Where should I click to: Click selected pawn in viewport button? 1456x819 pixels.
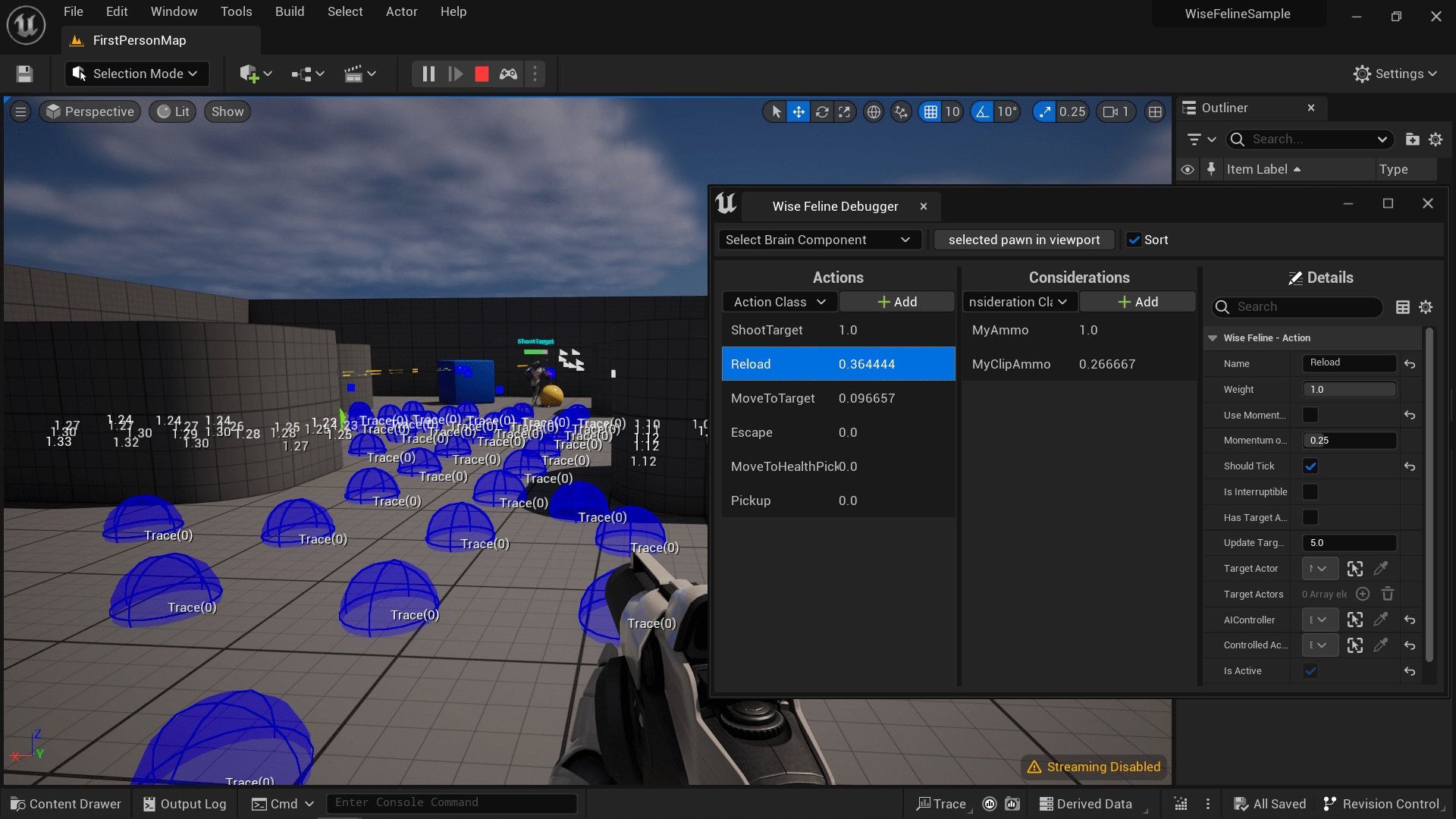(x=1024, y=240)
